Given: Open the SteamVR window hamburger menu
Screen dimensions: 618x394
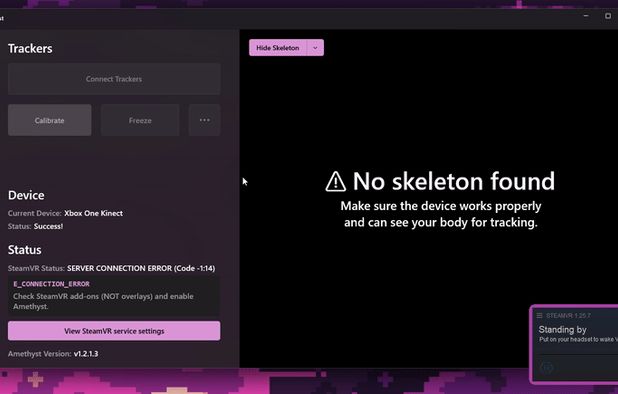Looking at the screenshot, I should [540, 316].
